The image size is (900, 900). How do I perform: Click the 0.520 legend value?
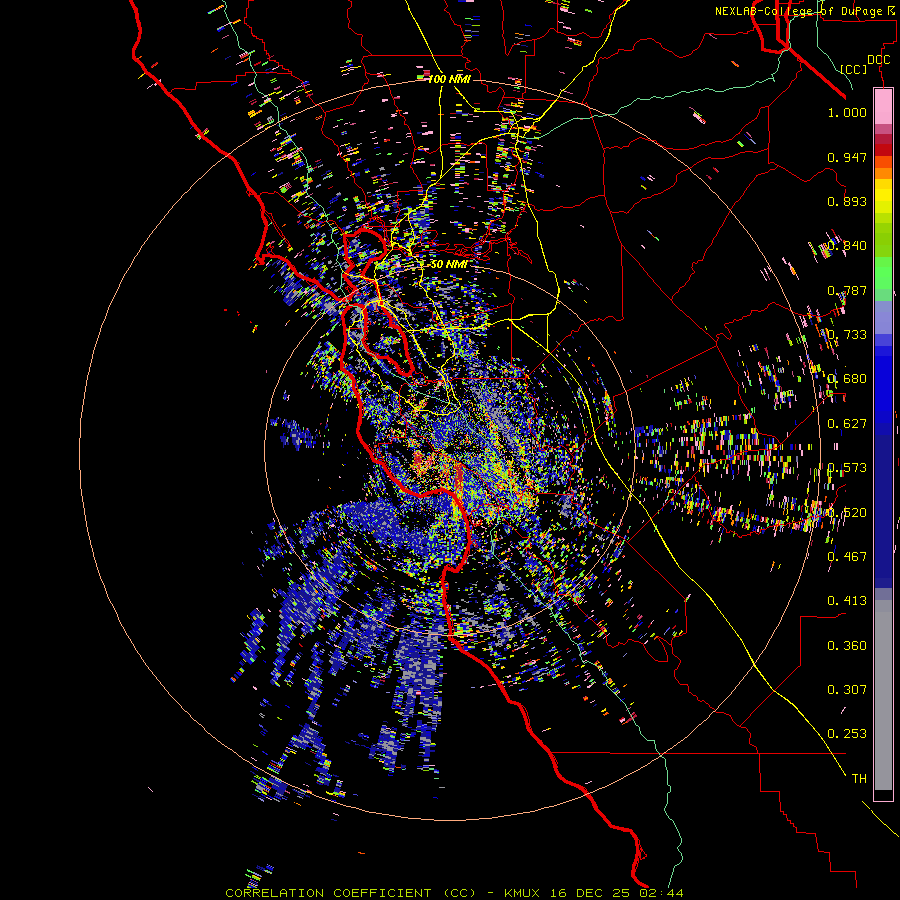coord(847,513)
